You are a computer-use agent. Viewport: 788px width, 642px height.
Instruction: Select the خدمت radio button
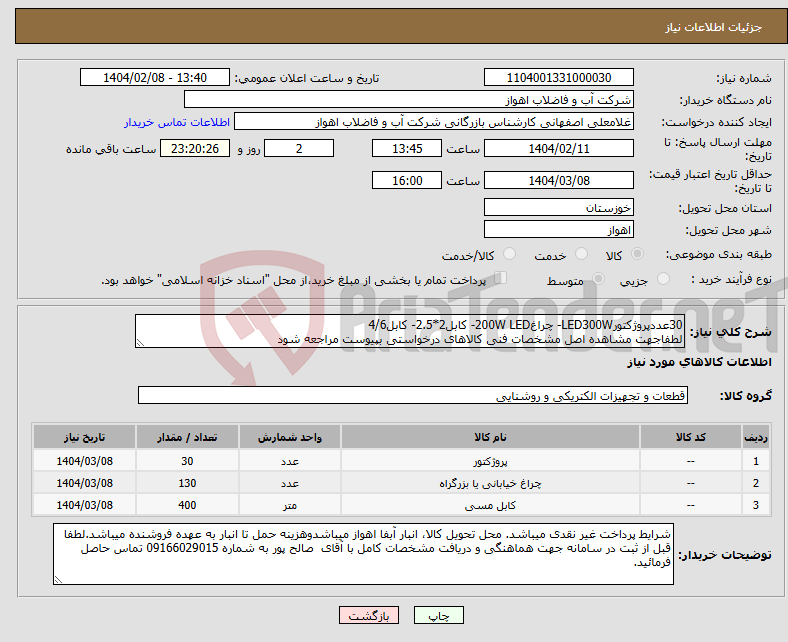tap(581, 254)
